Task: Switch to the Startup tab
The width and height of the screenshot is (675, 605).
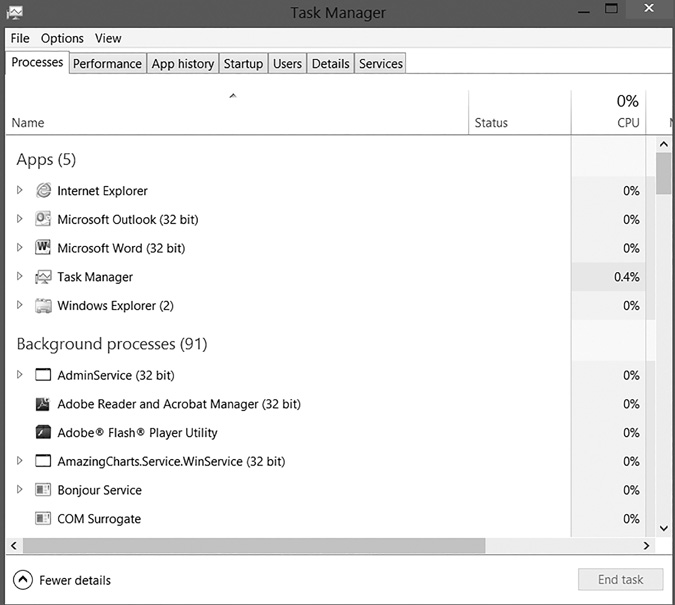Action: (x=243, y=64)
